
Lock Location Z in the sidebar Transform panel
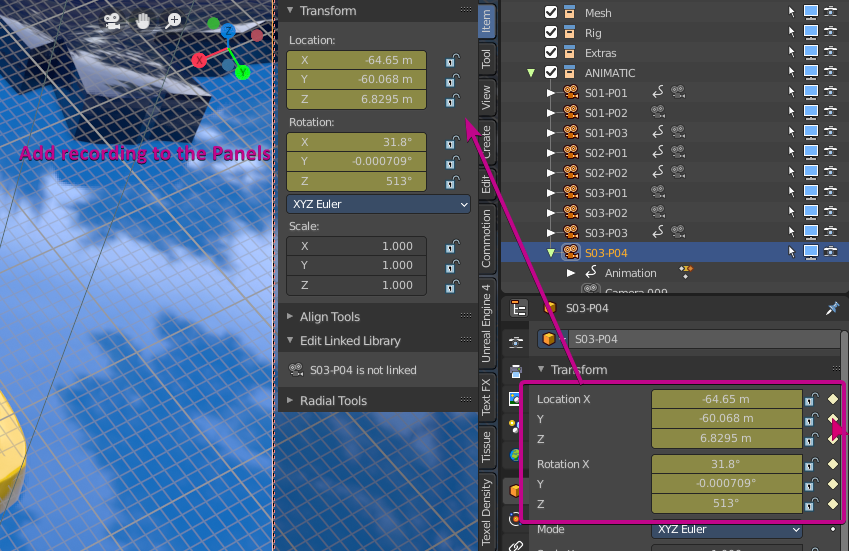tap(452, 100)
